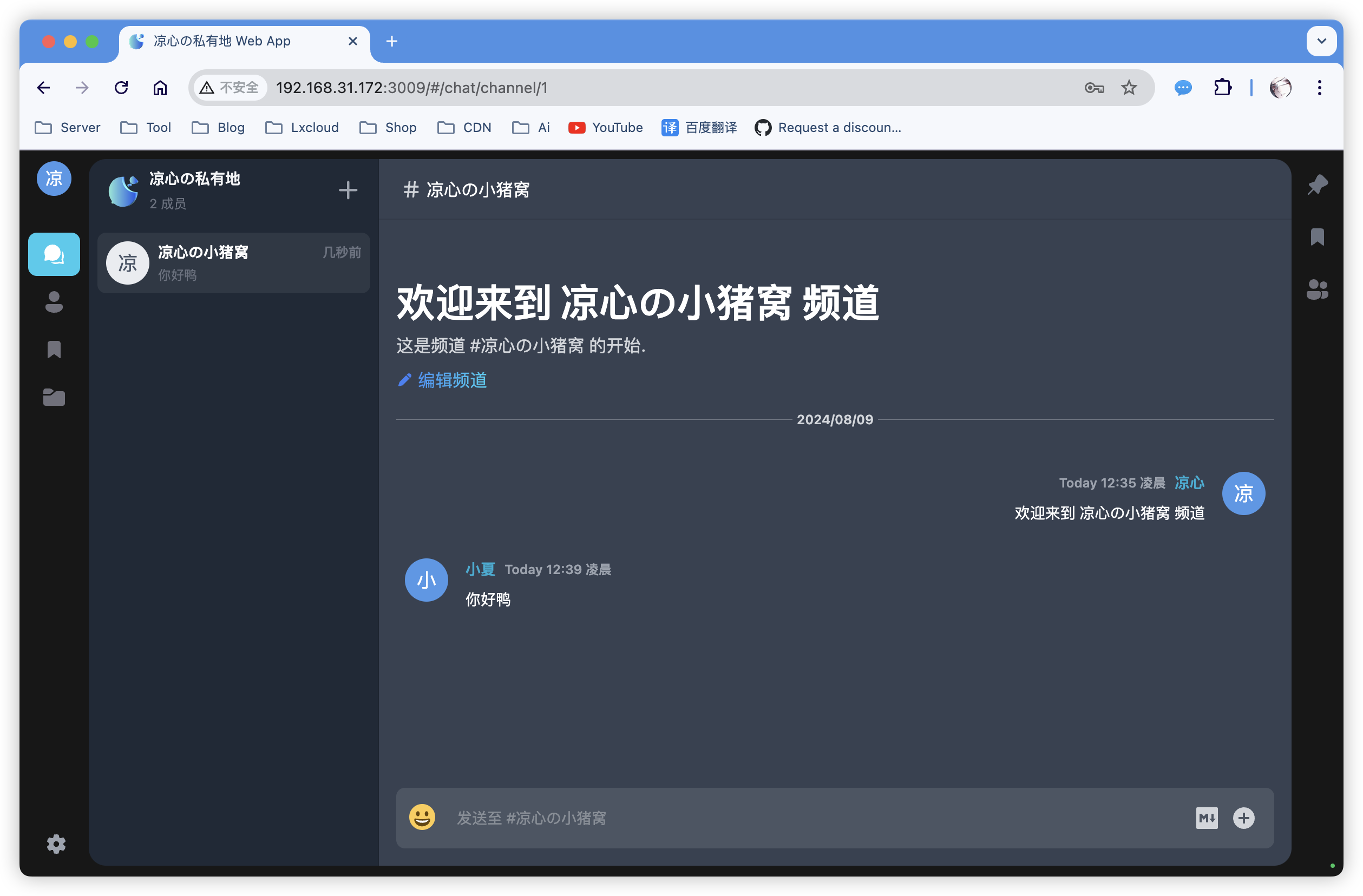Select 凉心の小猪窝 channel in list
The width and height of the screenshot is (1363, 896).
(x=234, y=263)
